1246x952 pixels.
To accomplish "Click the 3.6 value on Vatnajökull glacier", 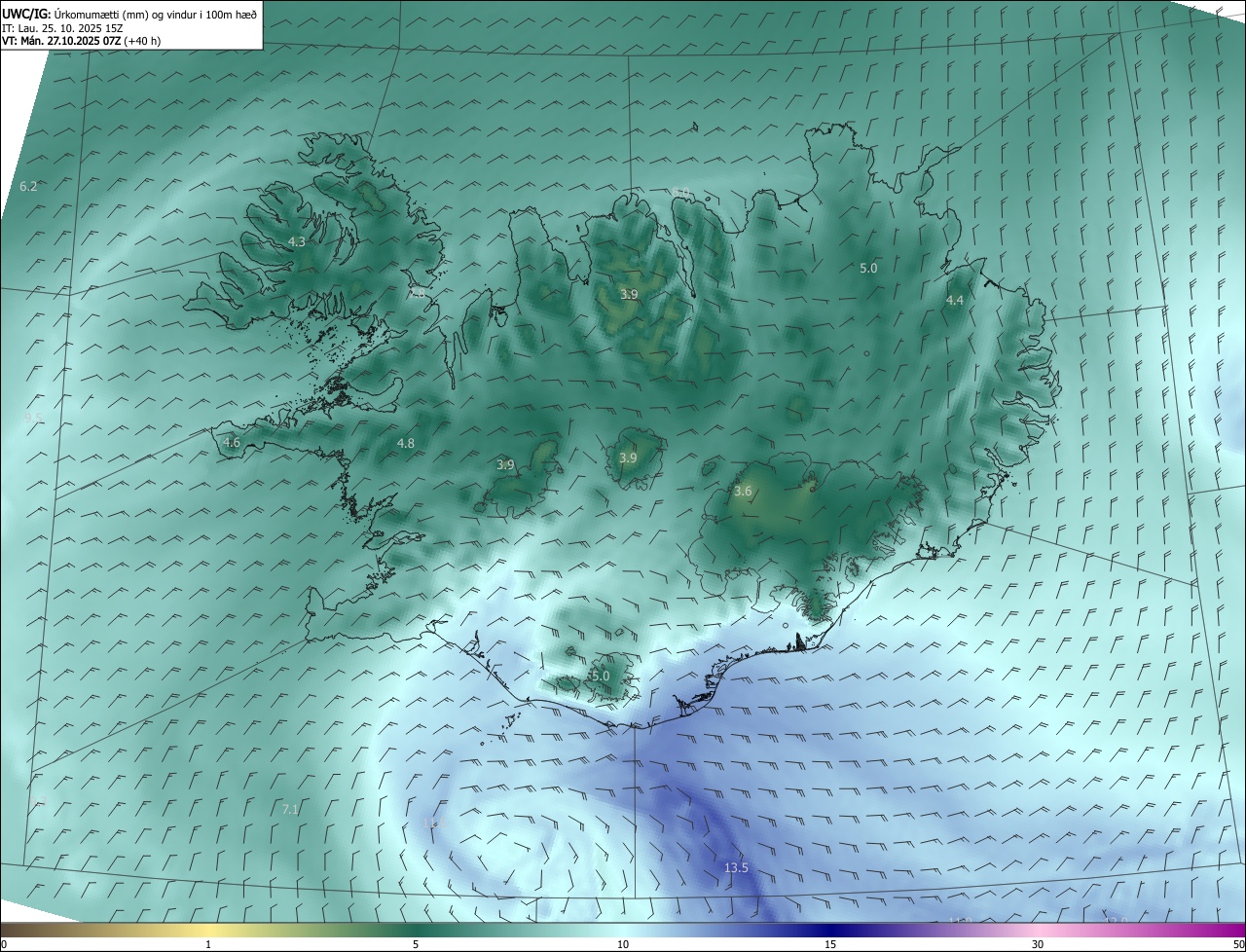I will pyautogui.click(x=743, y=491).
